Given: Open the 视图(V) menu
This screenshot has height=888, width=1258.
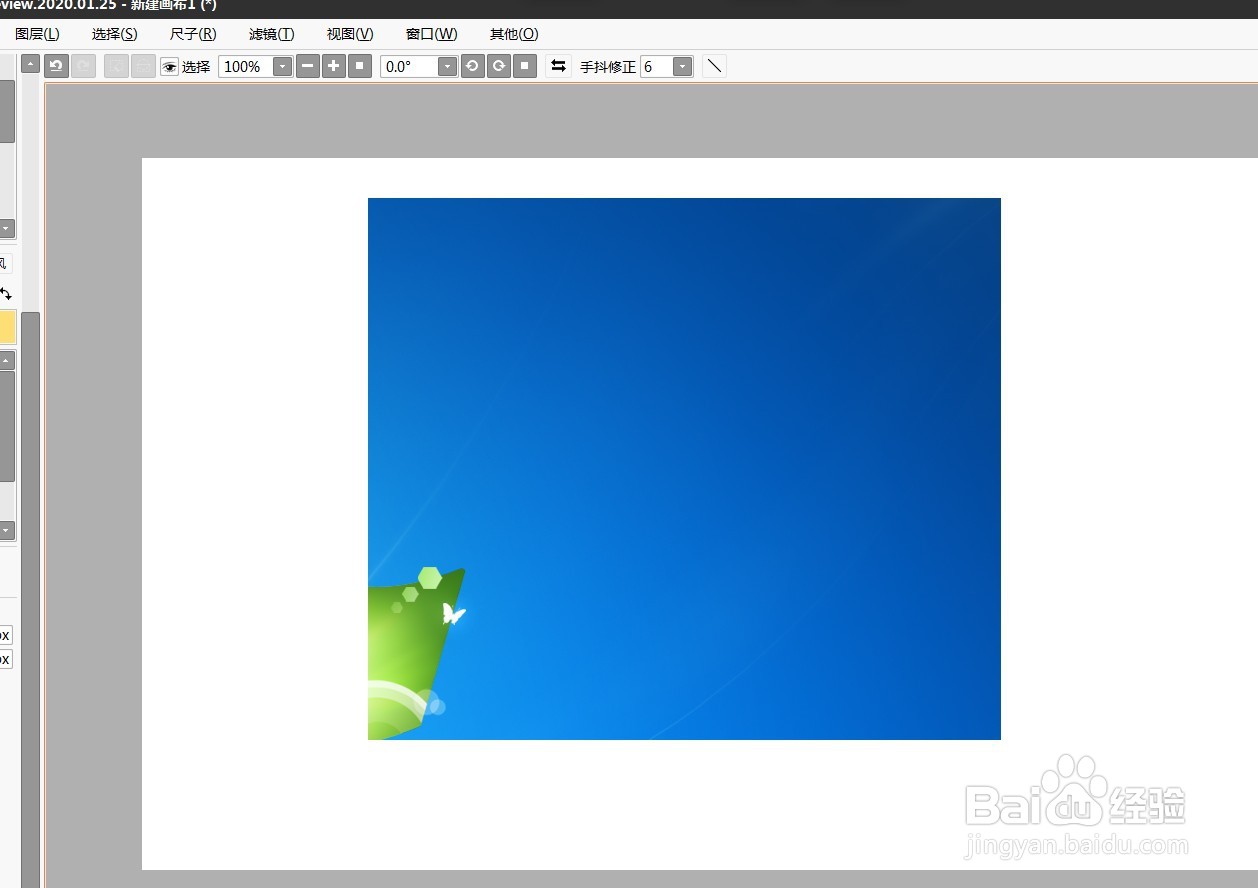Looking at the screenshot, I should (350, 34).
